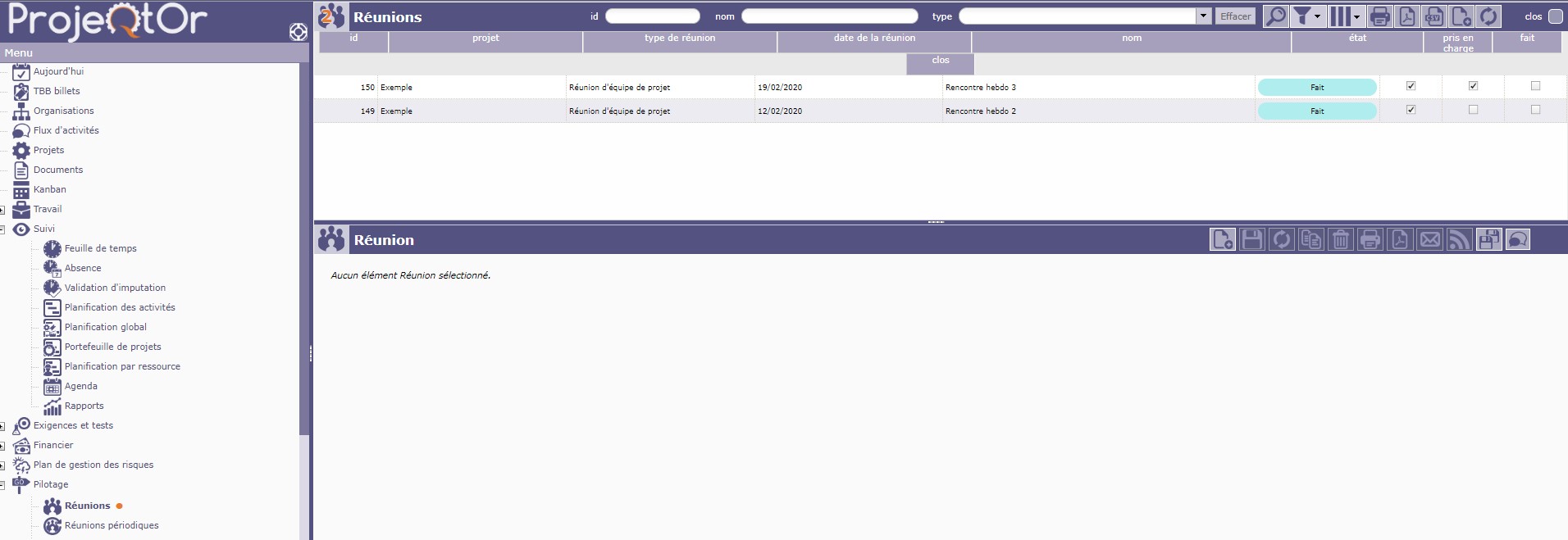Click the Effacer button
The height and width of the screenshot is (540, 1568).
[1235, 16]
